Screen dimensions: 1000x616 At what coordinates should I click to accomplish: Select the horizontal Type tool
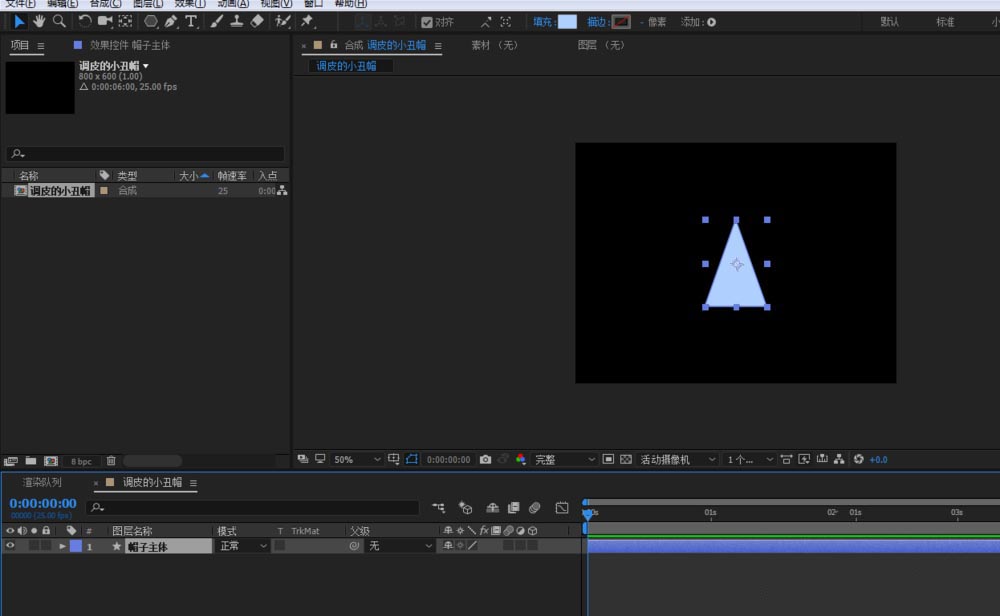pyautogui.click(x=191, y=21)
